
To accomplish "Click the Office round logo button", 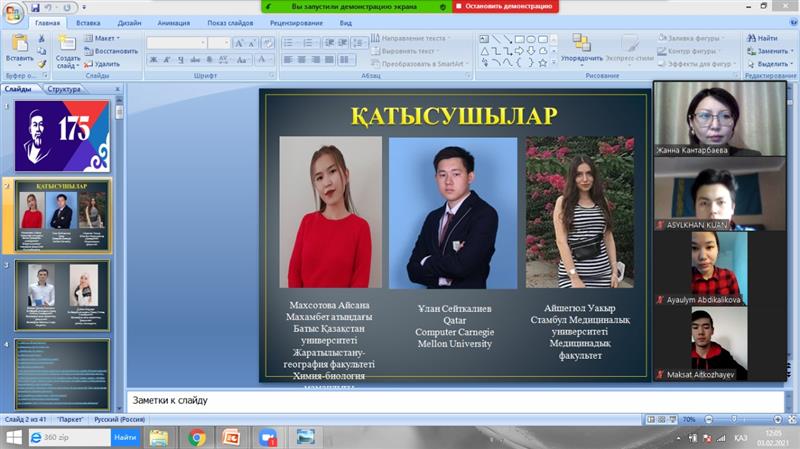I will click(x=13, y=11).
